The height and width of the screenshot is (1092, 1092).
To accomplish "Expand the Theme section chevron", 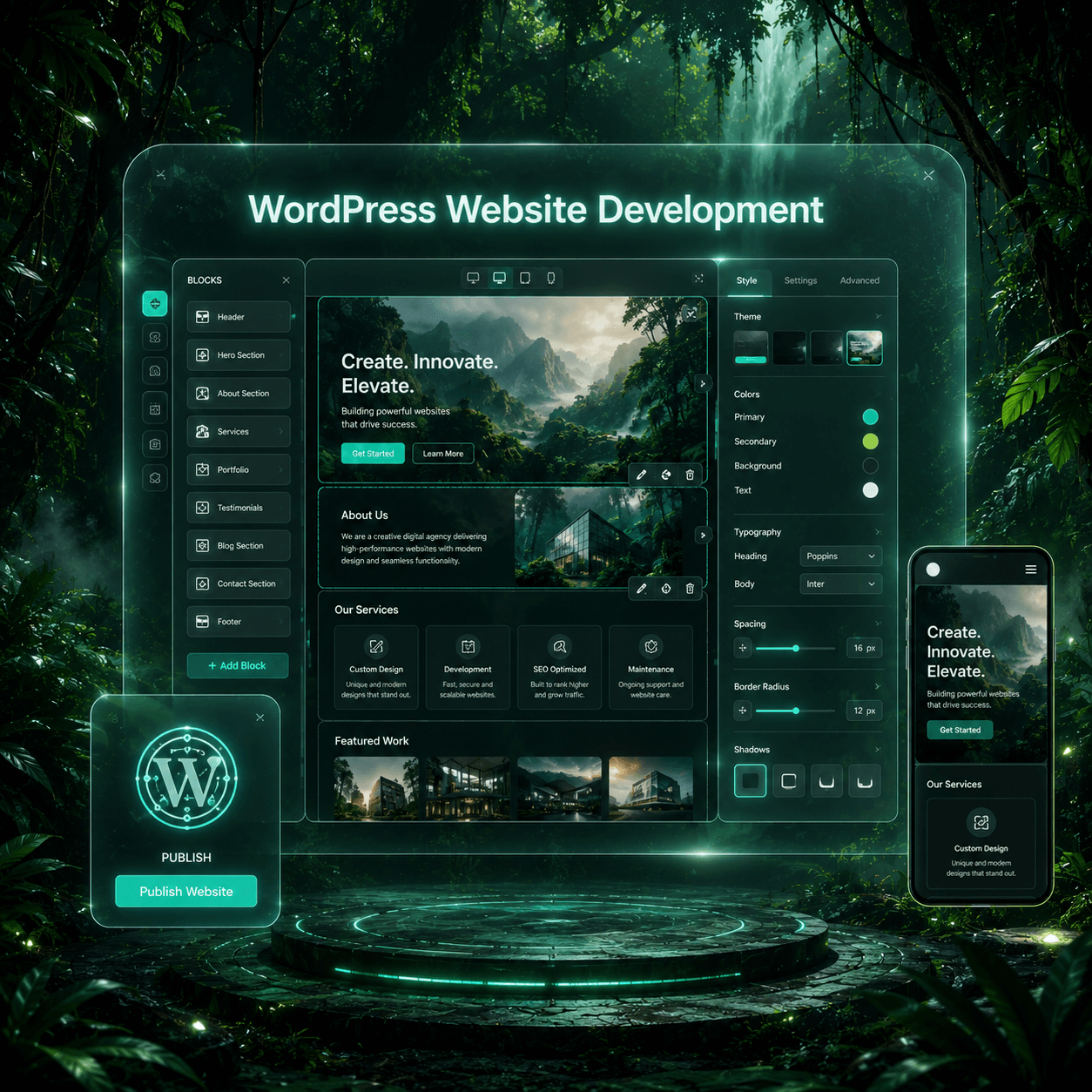I will tap(878, 317).
